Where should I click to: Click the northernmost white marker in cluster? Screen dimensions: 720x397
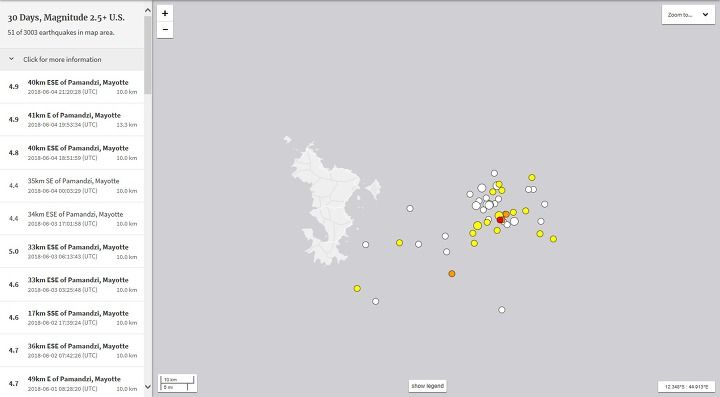(x=494, y=173)
